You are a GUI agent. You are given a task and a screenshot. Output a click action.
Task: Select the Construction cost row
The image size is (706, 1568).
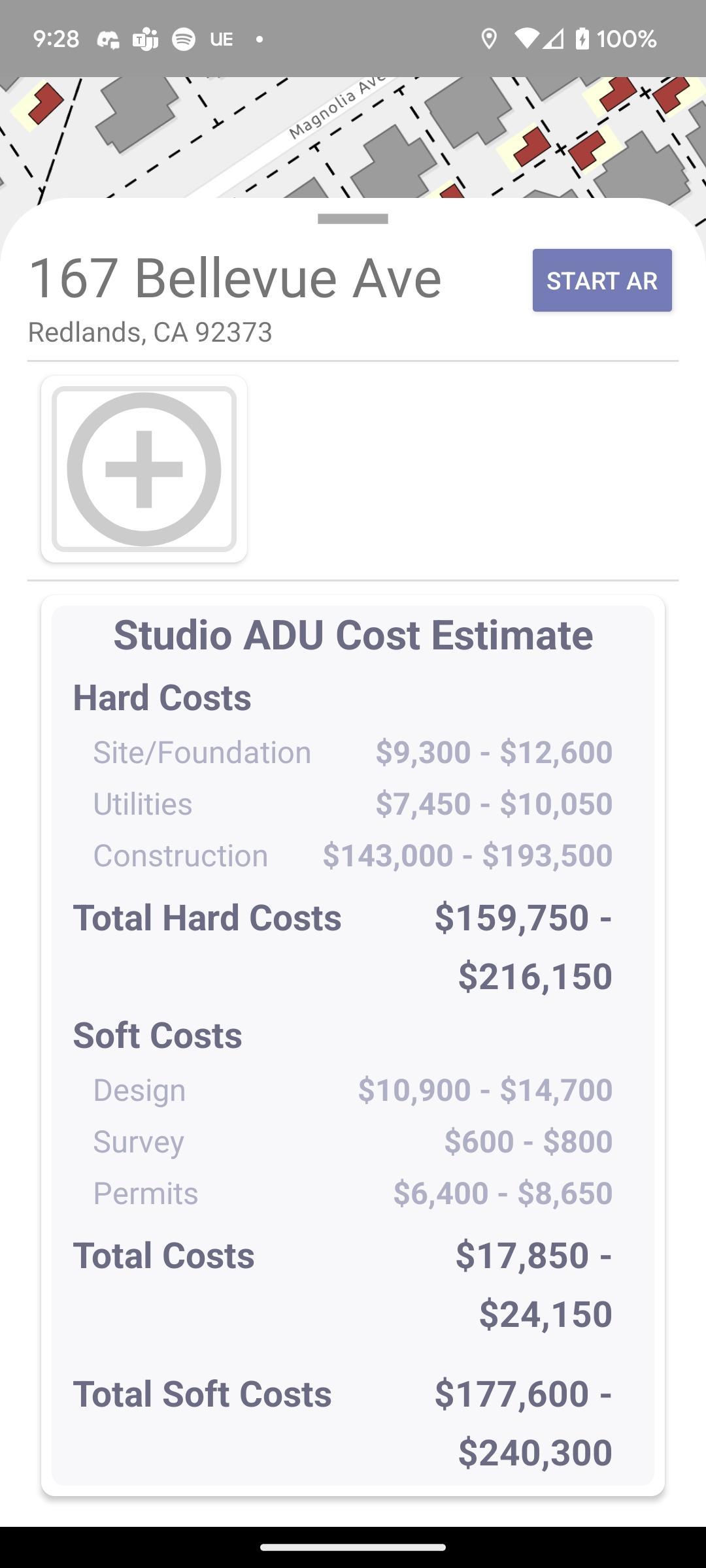pos(353,855)
